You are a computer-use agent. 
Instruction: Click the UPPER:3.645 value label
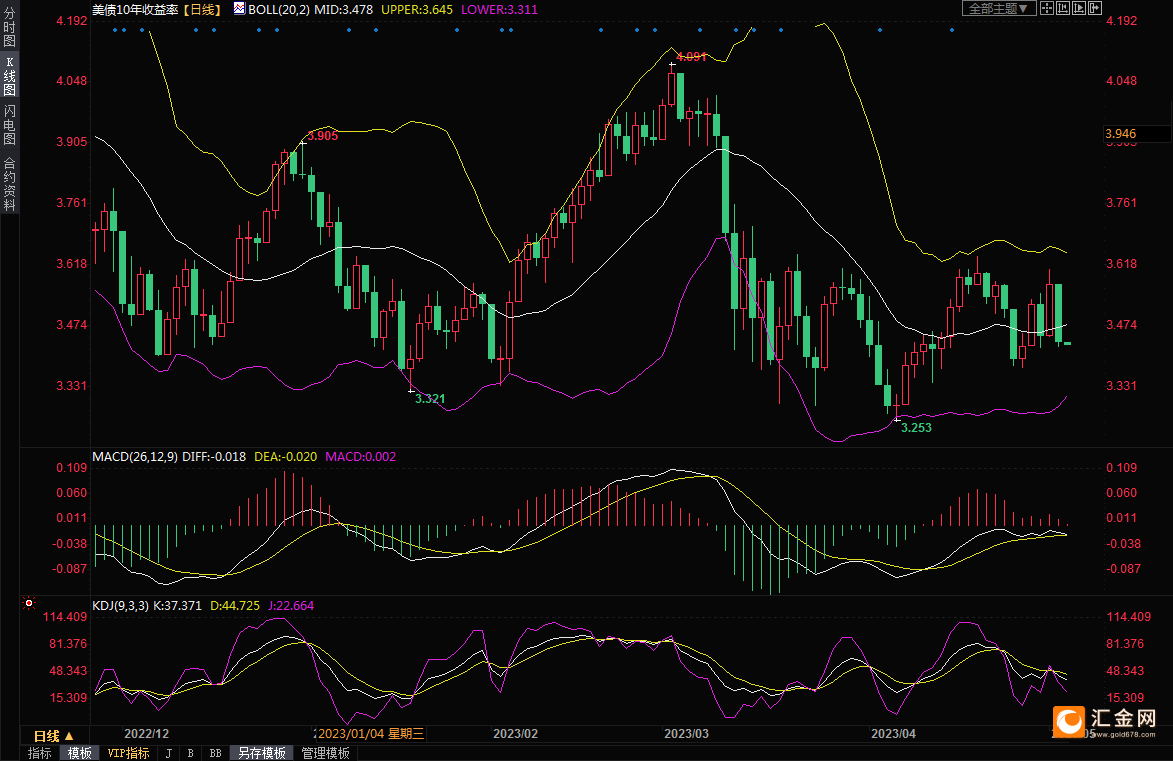click(417, 10)
